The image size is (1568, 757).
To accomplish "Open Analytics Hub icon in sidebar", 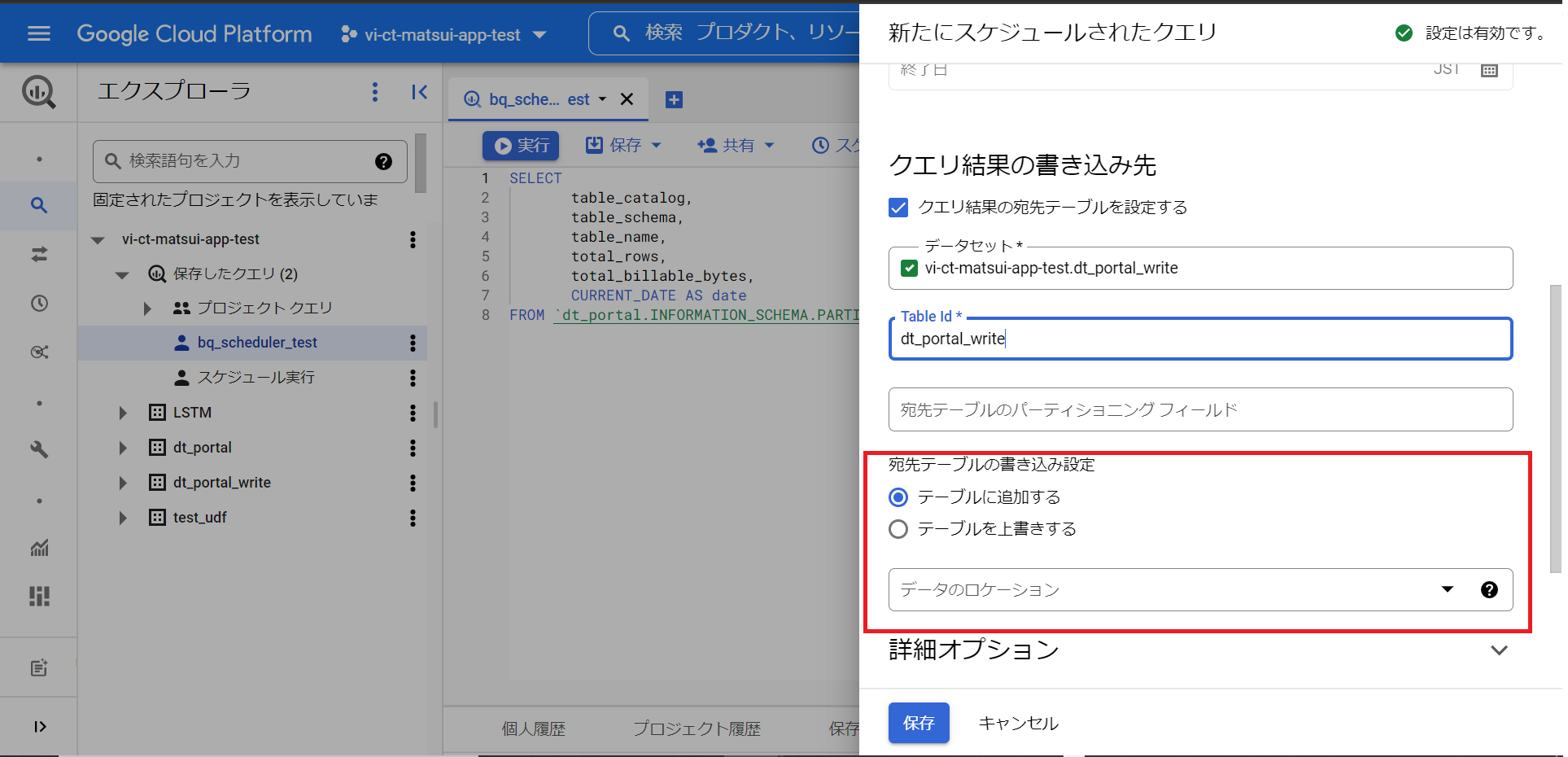I will tap(39, 352).
